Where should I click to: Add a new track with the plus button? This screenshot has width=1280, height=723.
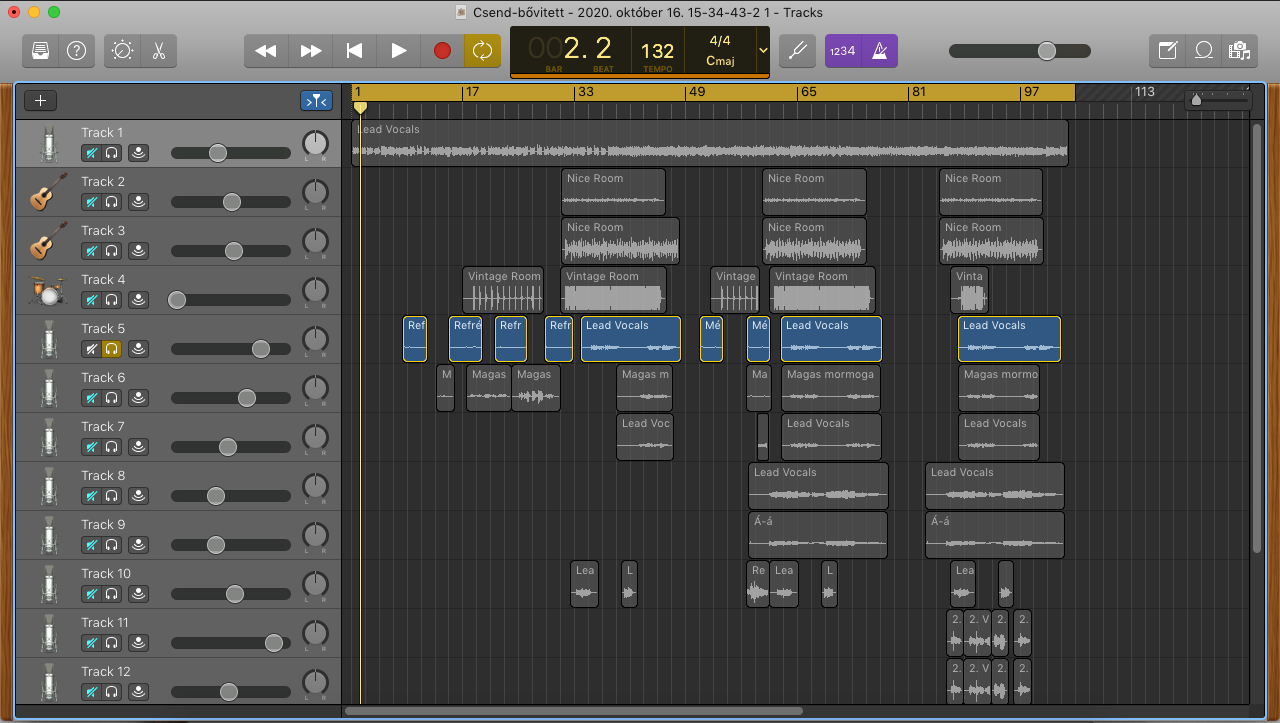click(41, 100)
